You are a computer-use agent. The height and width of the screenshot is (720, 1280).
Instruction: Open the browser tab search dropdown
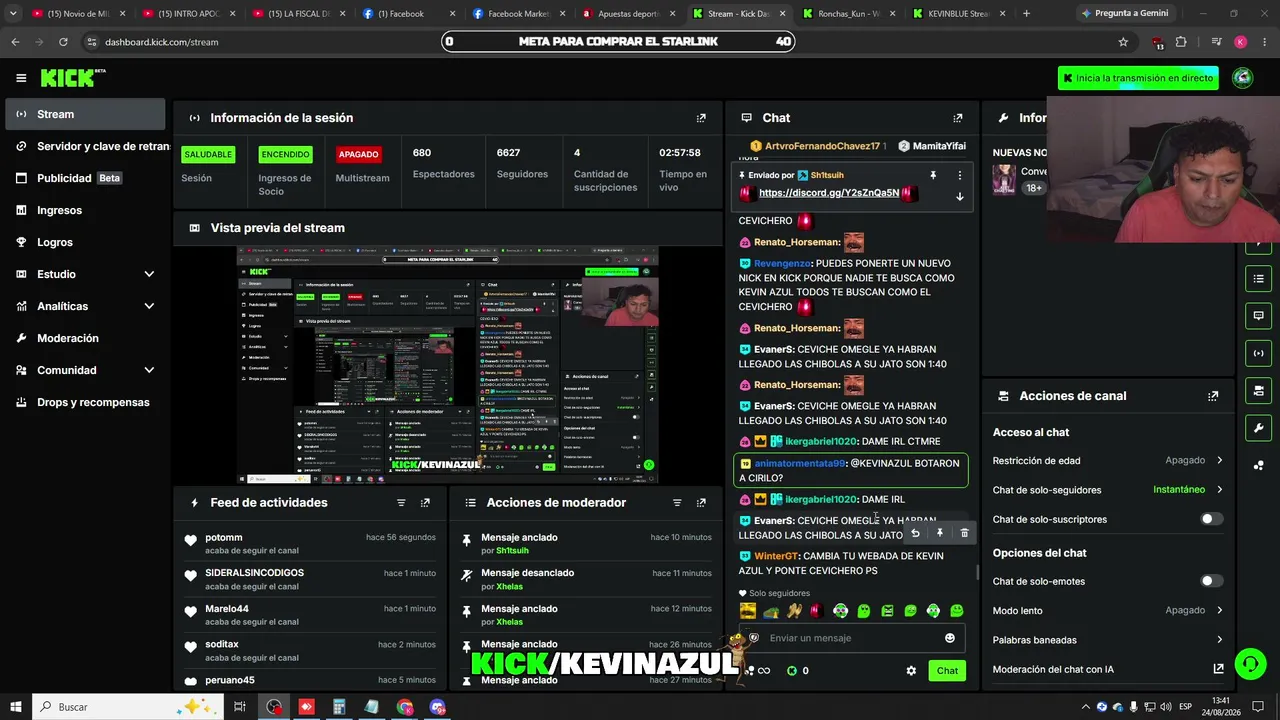point(13,14)
